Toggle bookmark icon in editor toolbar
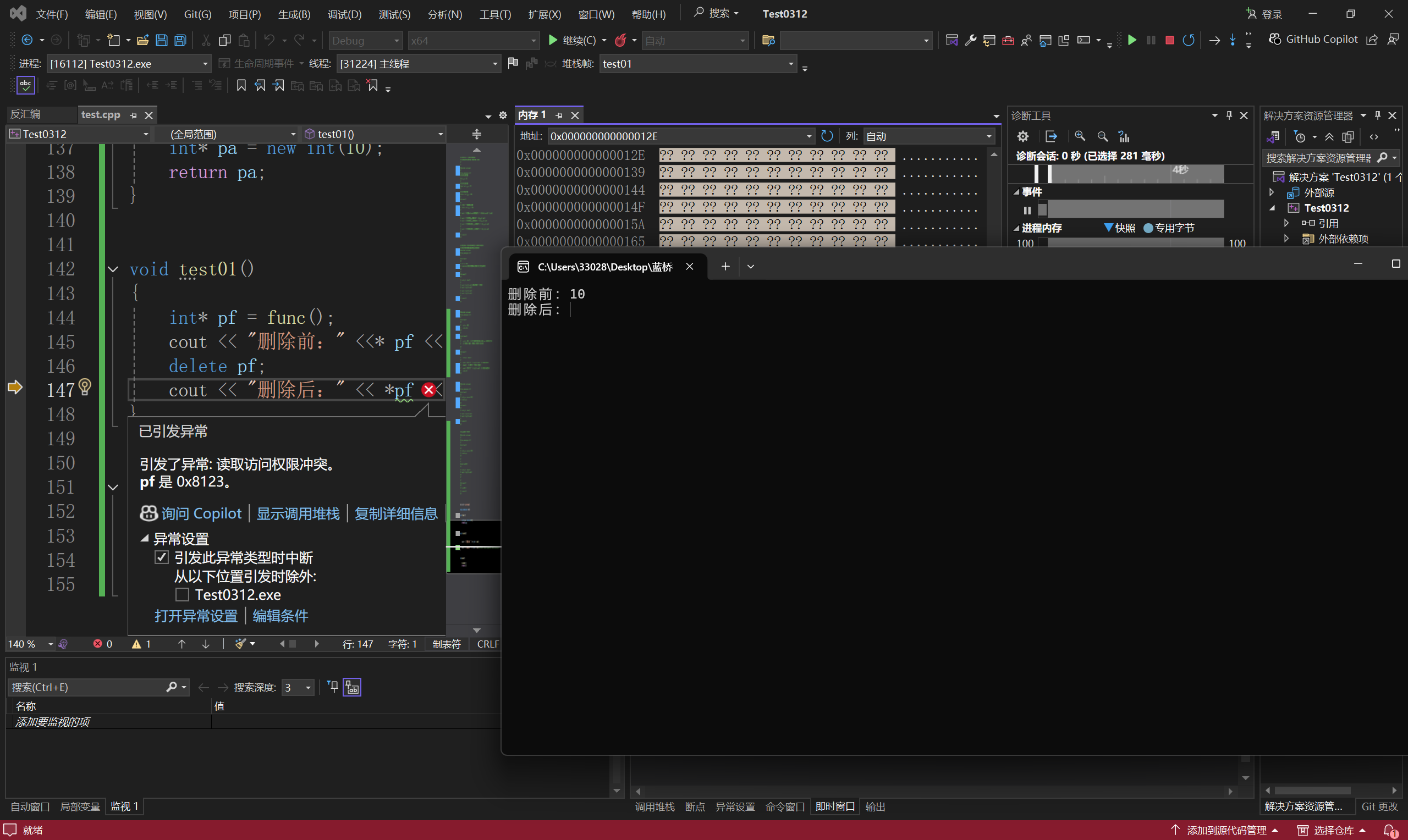 tap(241, 85)
